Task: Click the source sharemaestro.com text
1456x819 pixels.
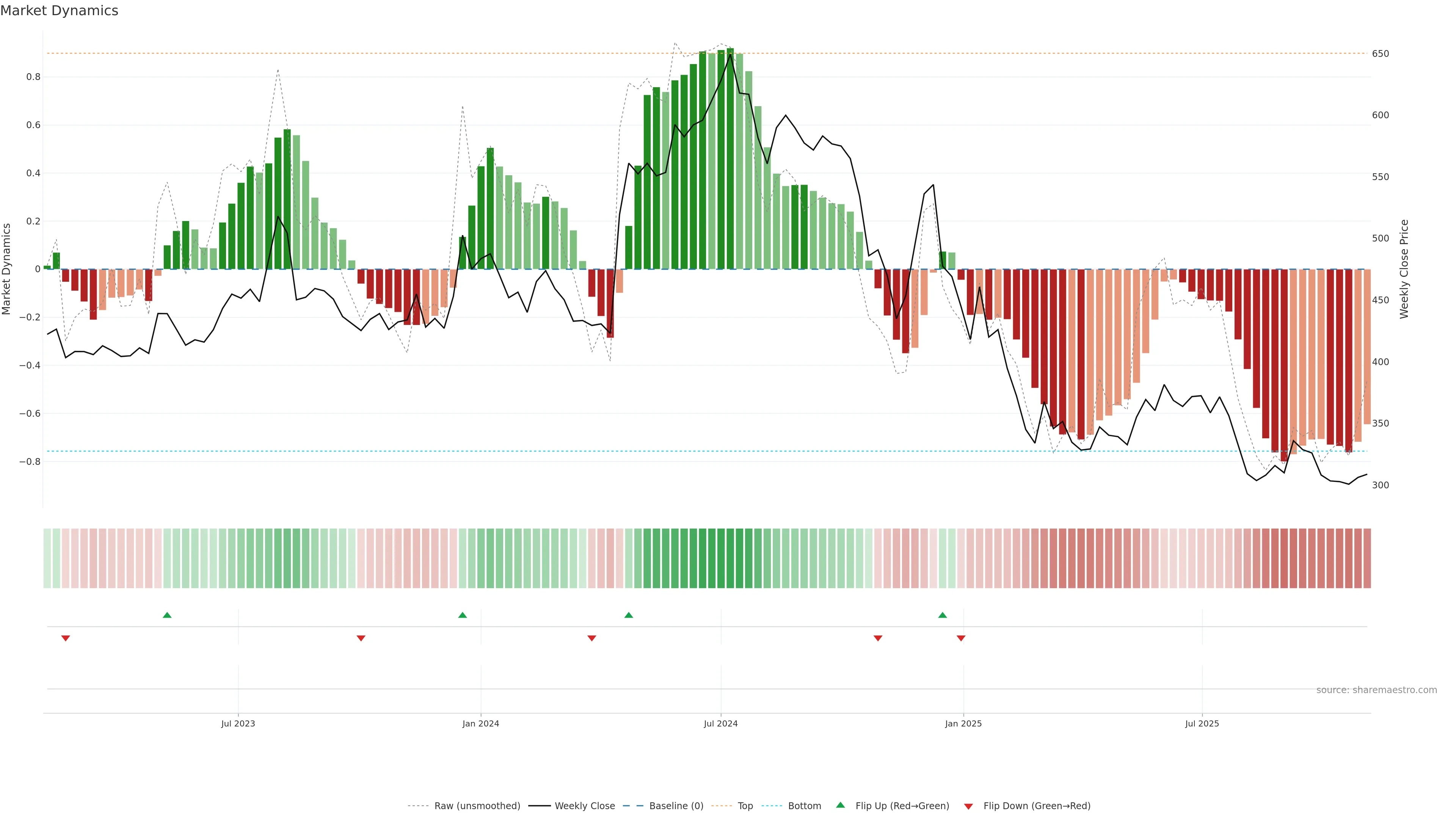Action: pos(1376,690)
